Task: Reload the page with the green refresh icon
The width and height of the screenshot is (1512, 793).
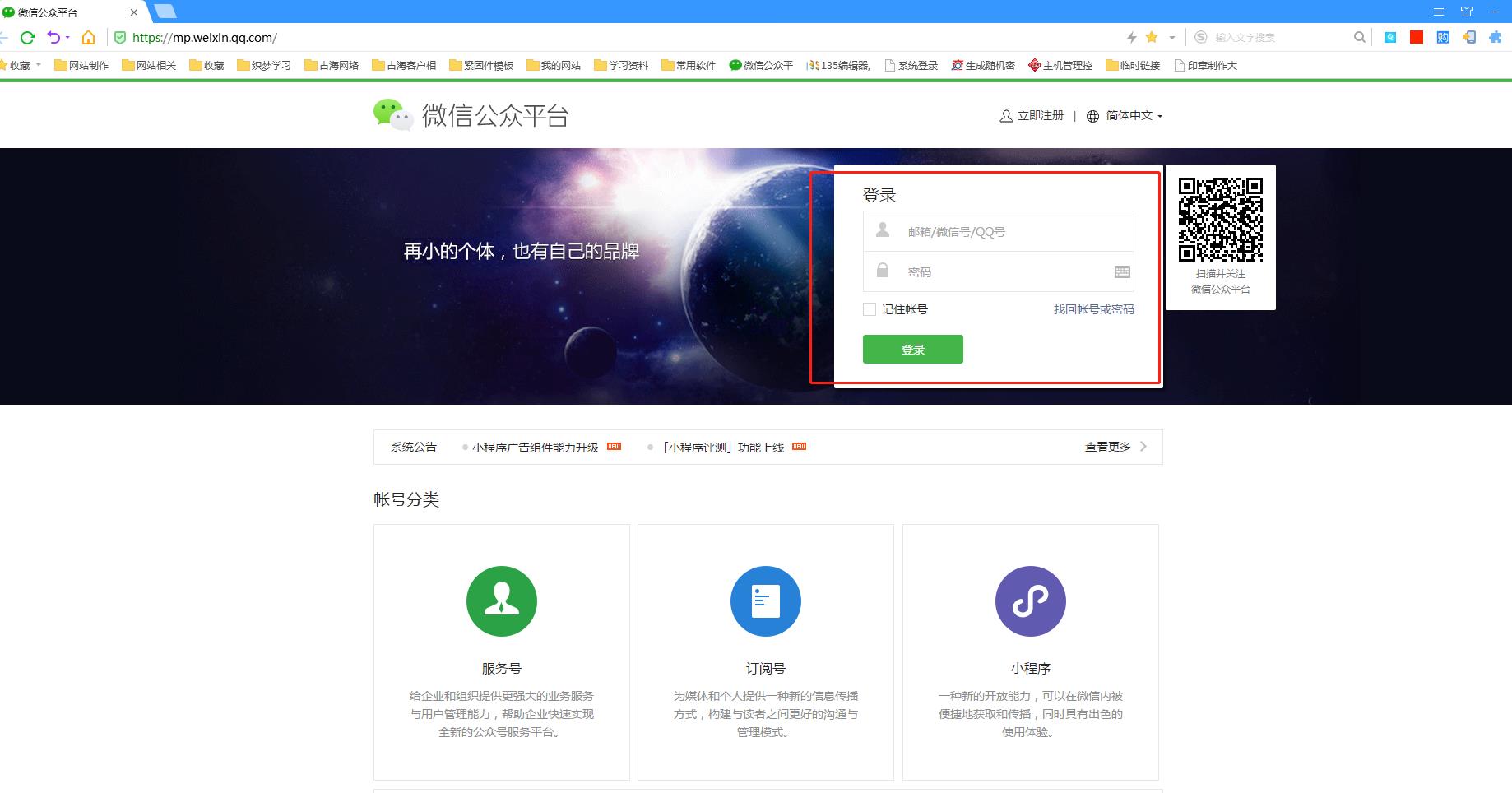Action: (x=27, y=37)
